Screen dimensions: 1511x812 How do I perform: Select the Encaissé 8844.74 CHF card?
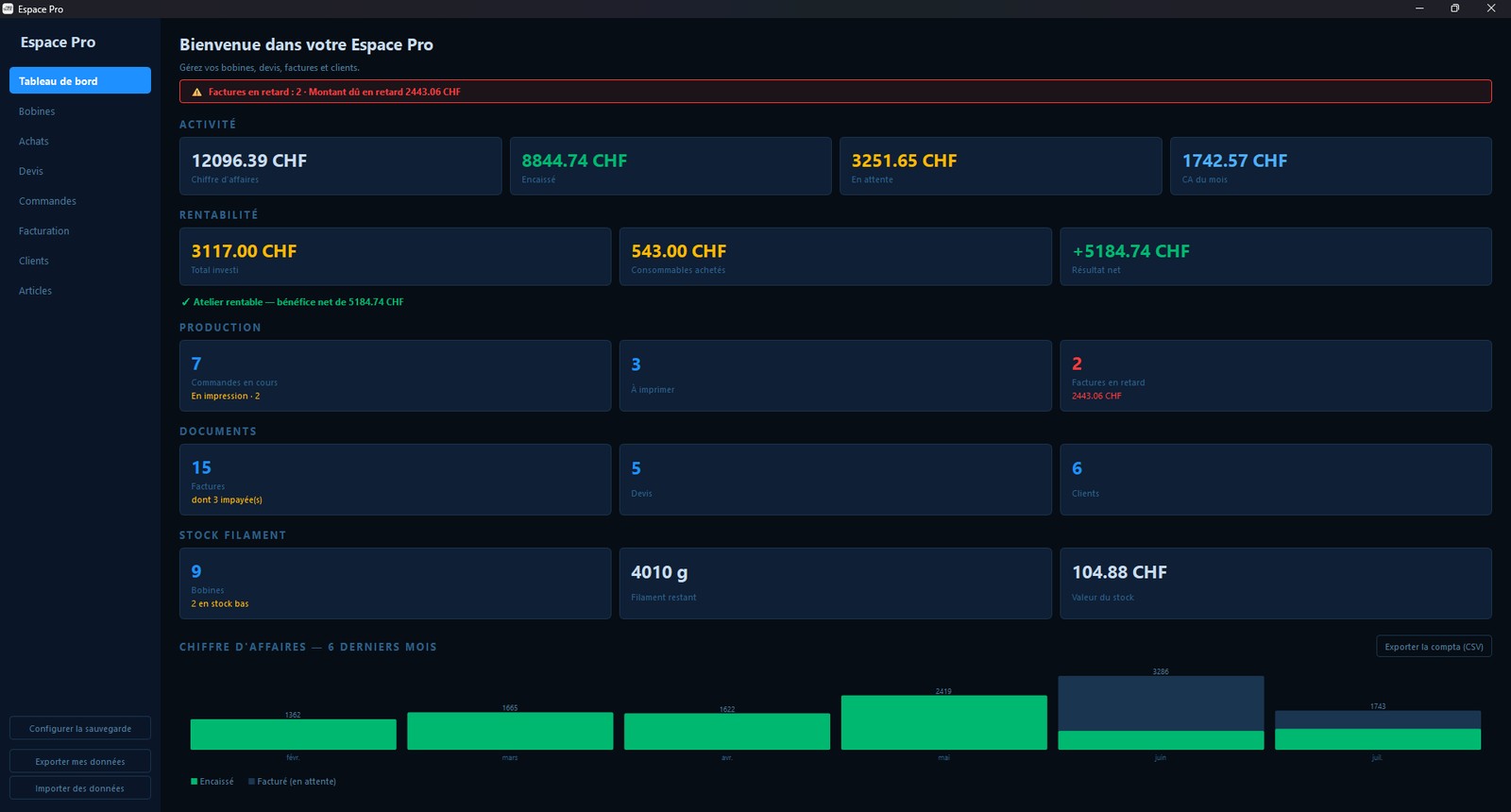point(671,166)
